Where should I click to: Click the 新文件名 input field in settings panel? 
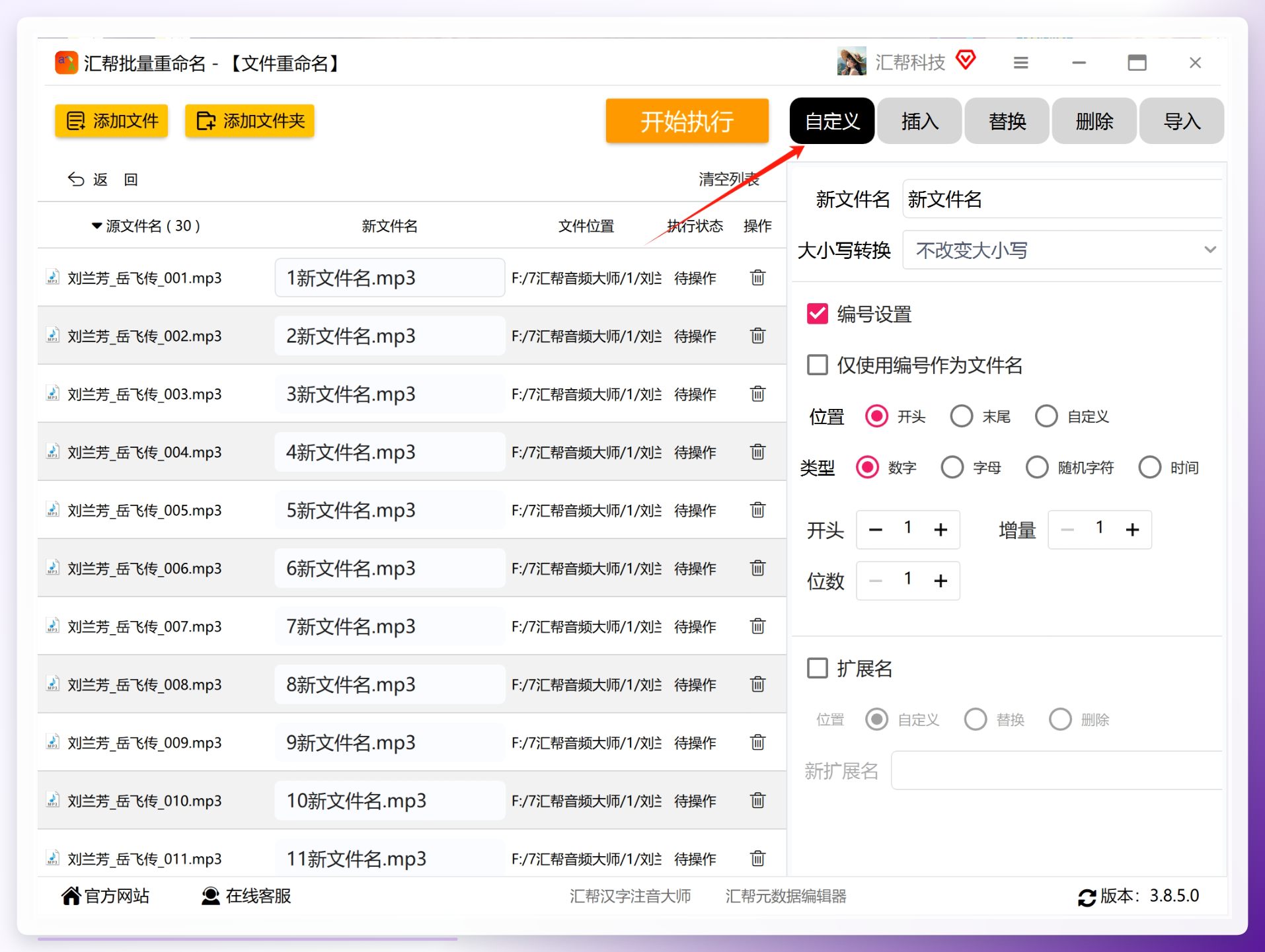1062,199
